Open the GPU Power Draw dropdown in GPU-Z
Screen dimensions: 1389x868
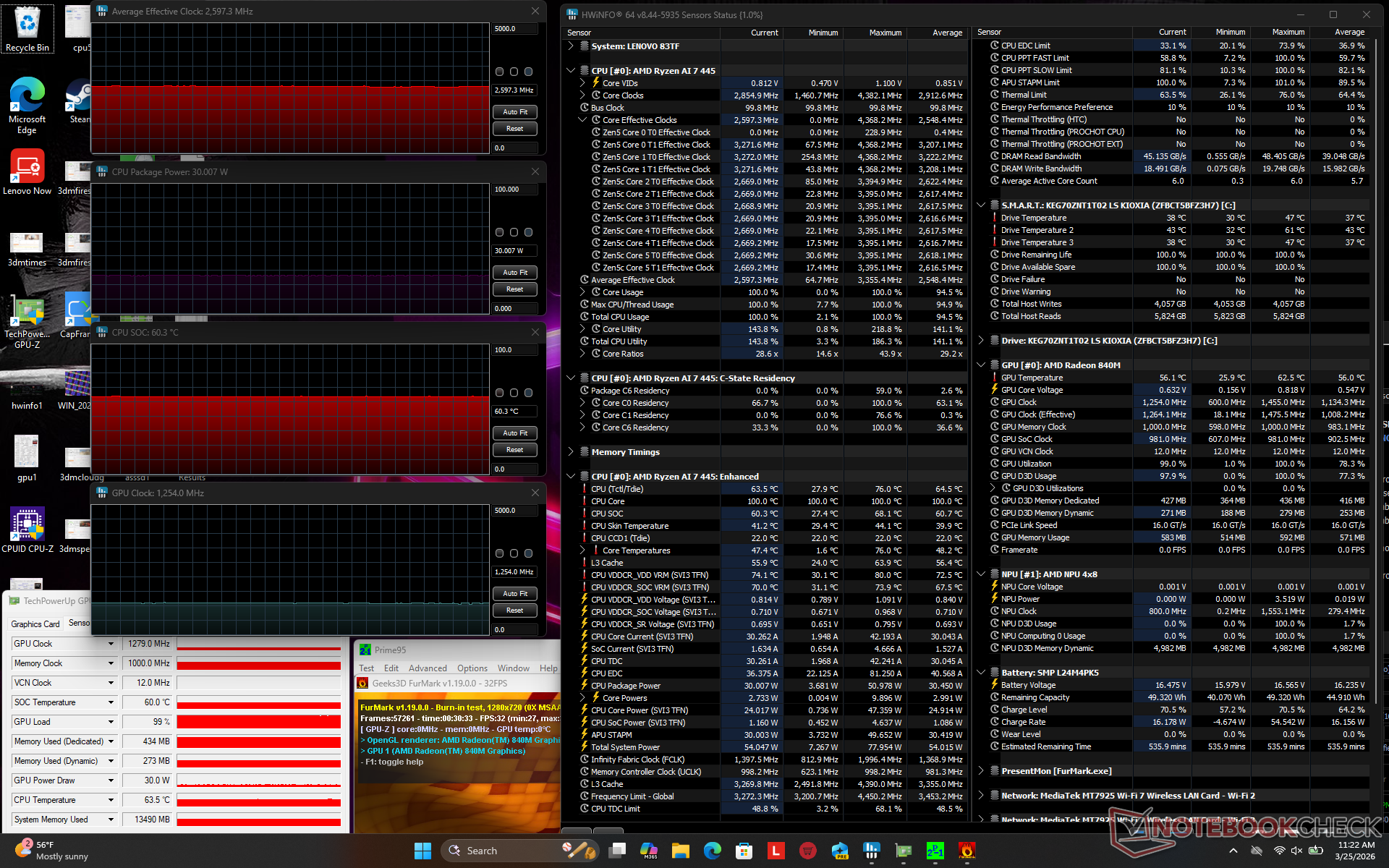coord(111,780)
